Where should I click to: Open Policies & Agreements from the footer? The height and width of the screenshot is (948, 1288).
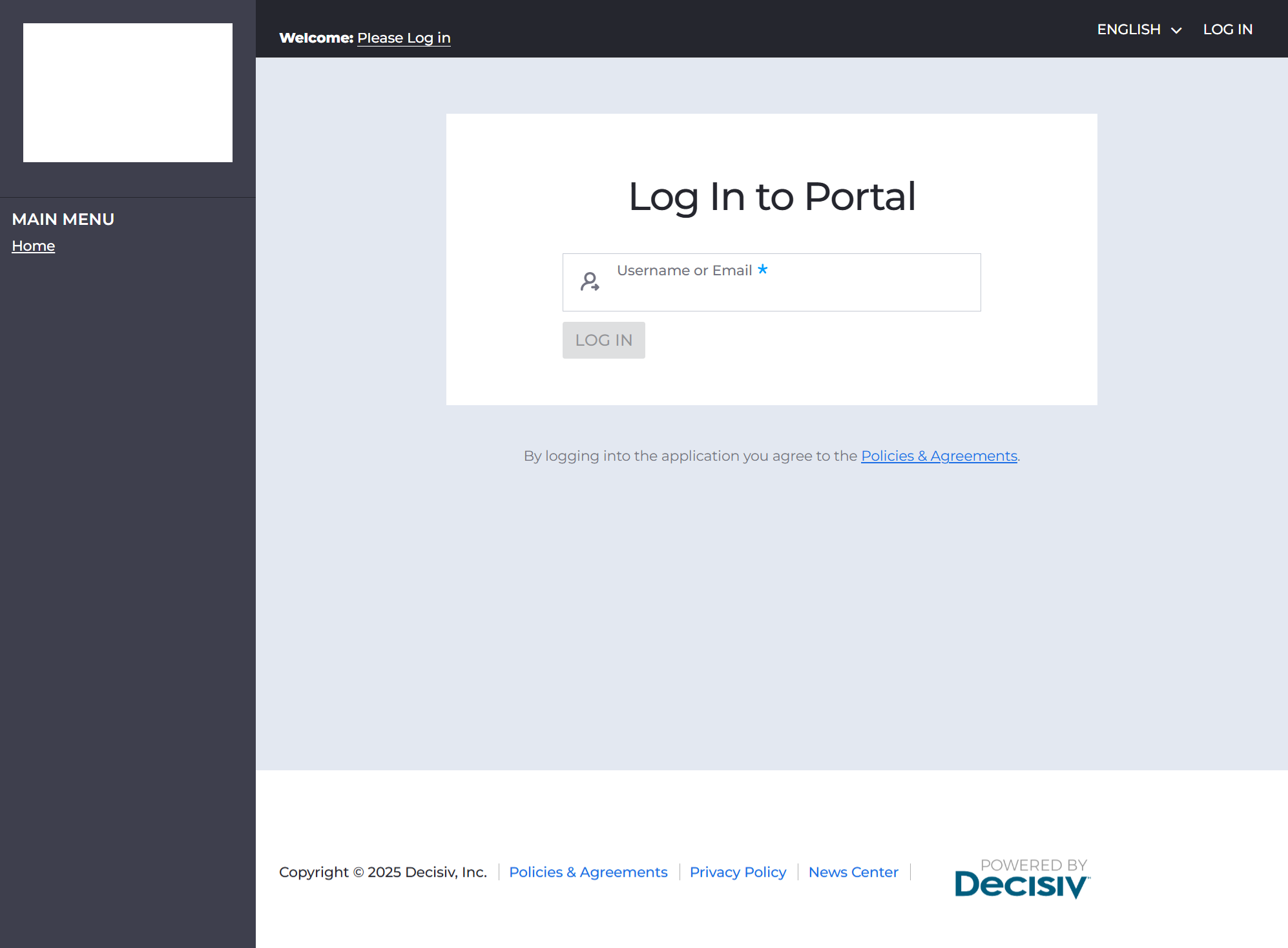(588, 872)
